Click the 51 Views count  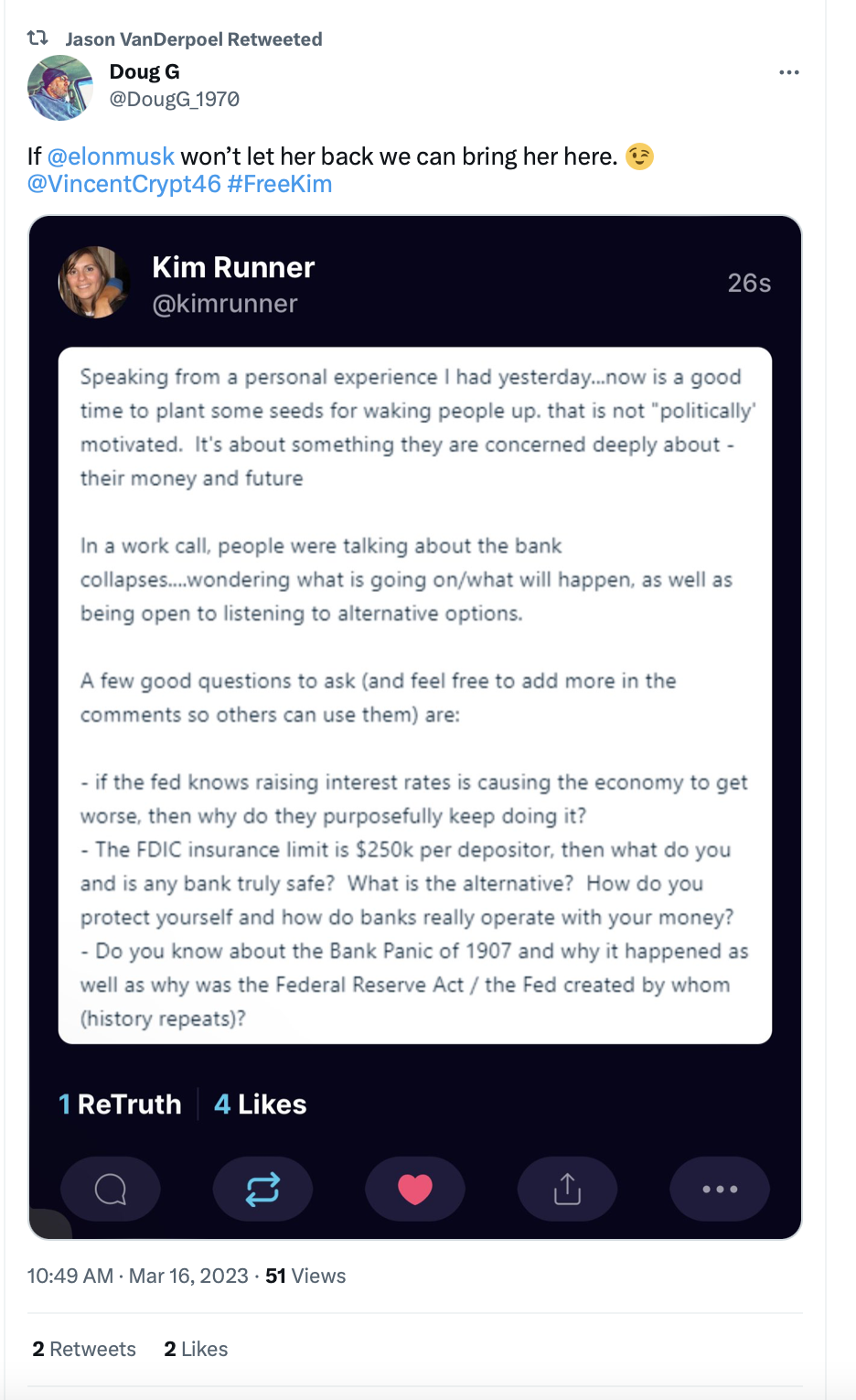pyautogui.click(x=305, y=1276)
